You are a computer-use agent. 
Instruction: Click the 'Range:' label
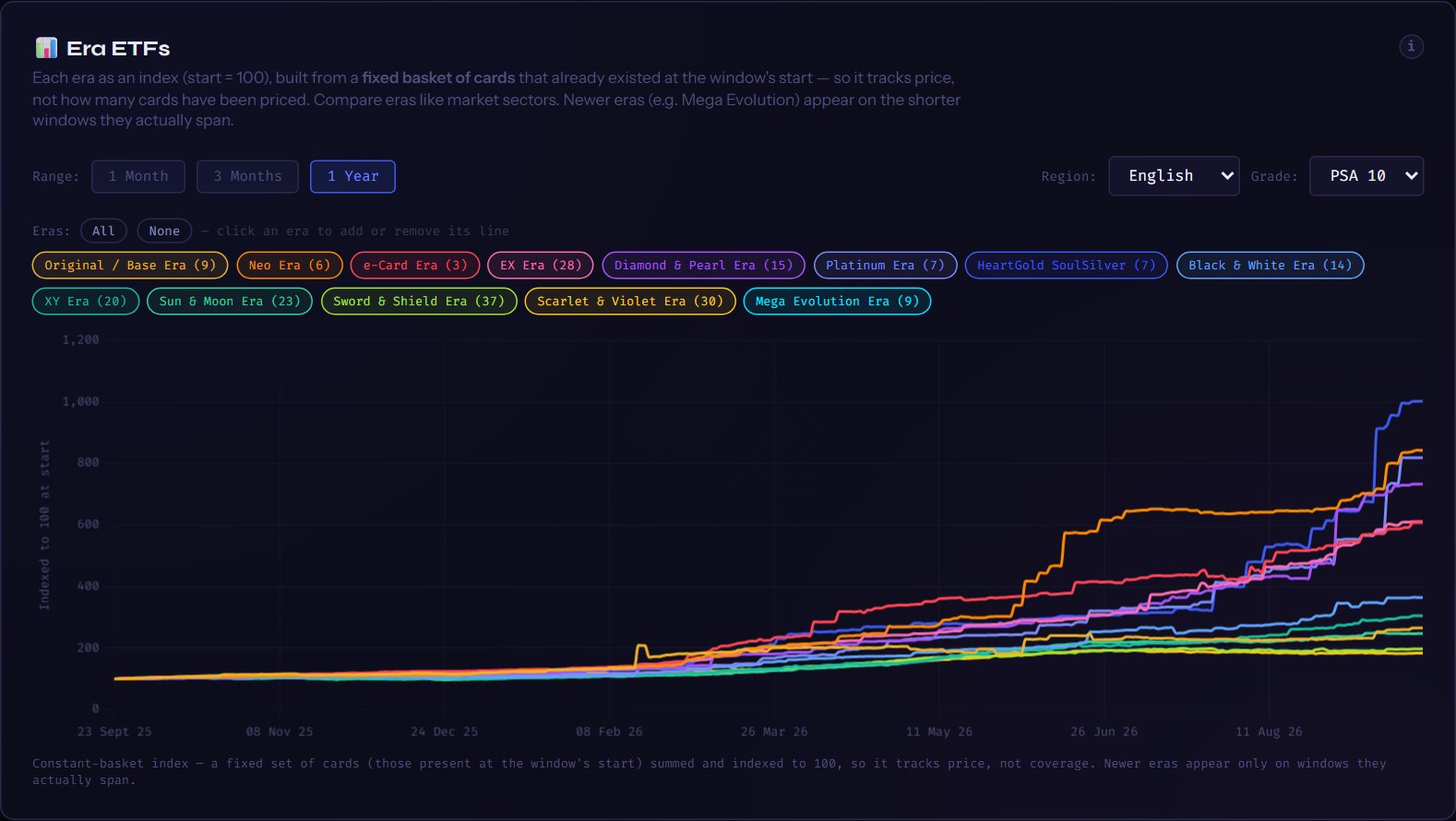click(55, 176)
